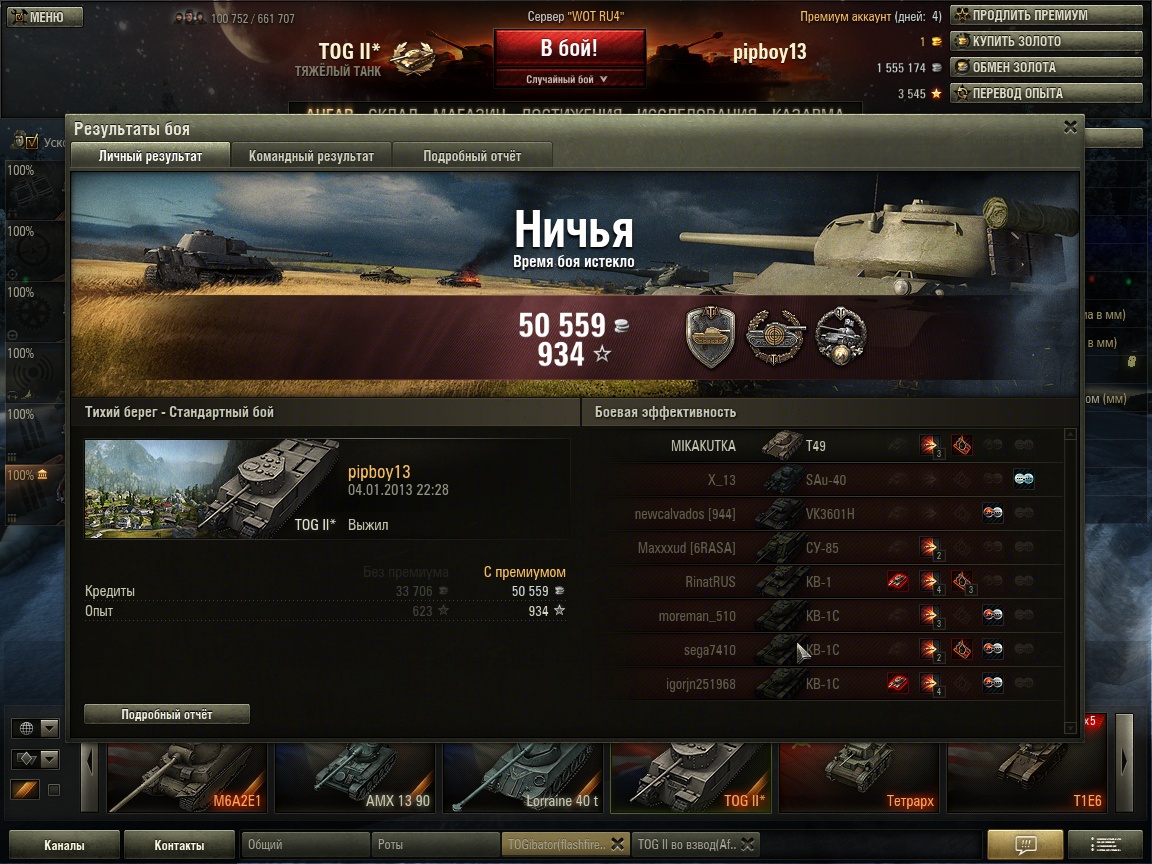This screenshot has height=864, width=1152.
Task: Open the top "Подробный отчёт" tab
Action: [x=472, y=156]
